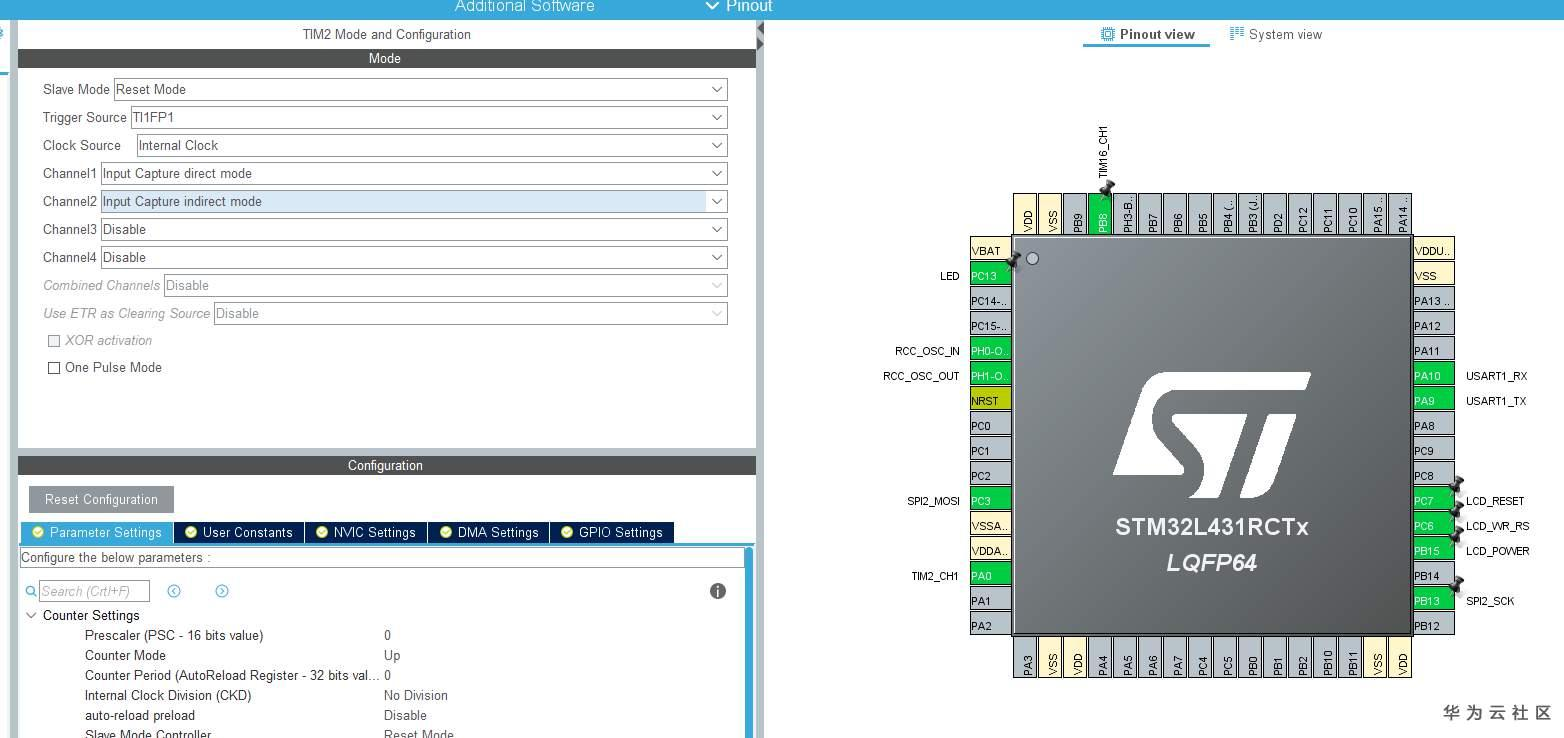Select the PH0 RCC_OSC_IN pin
Viewport: 1564px width, 738px height.
point(990,351)
